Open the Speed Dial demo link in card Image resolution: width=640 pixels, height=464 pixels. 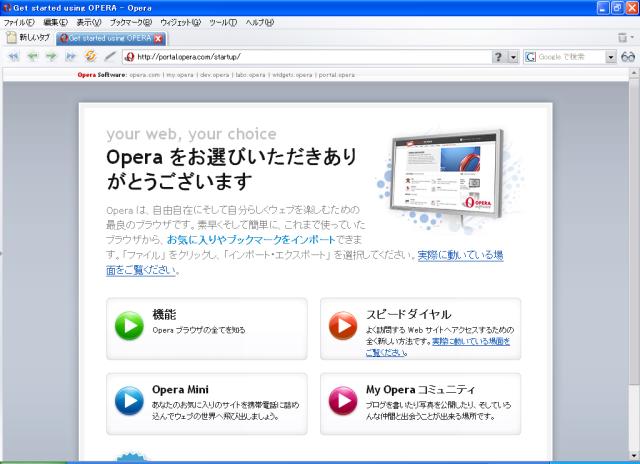[x=438, y=346]
